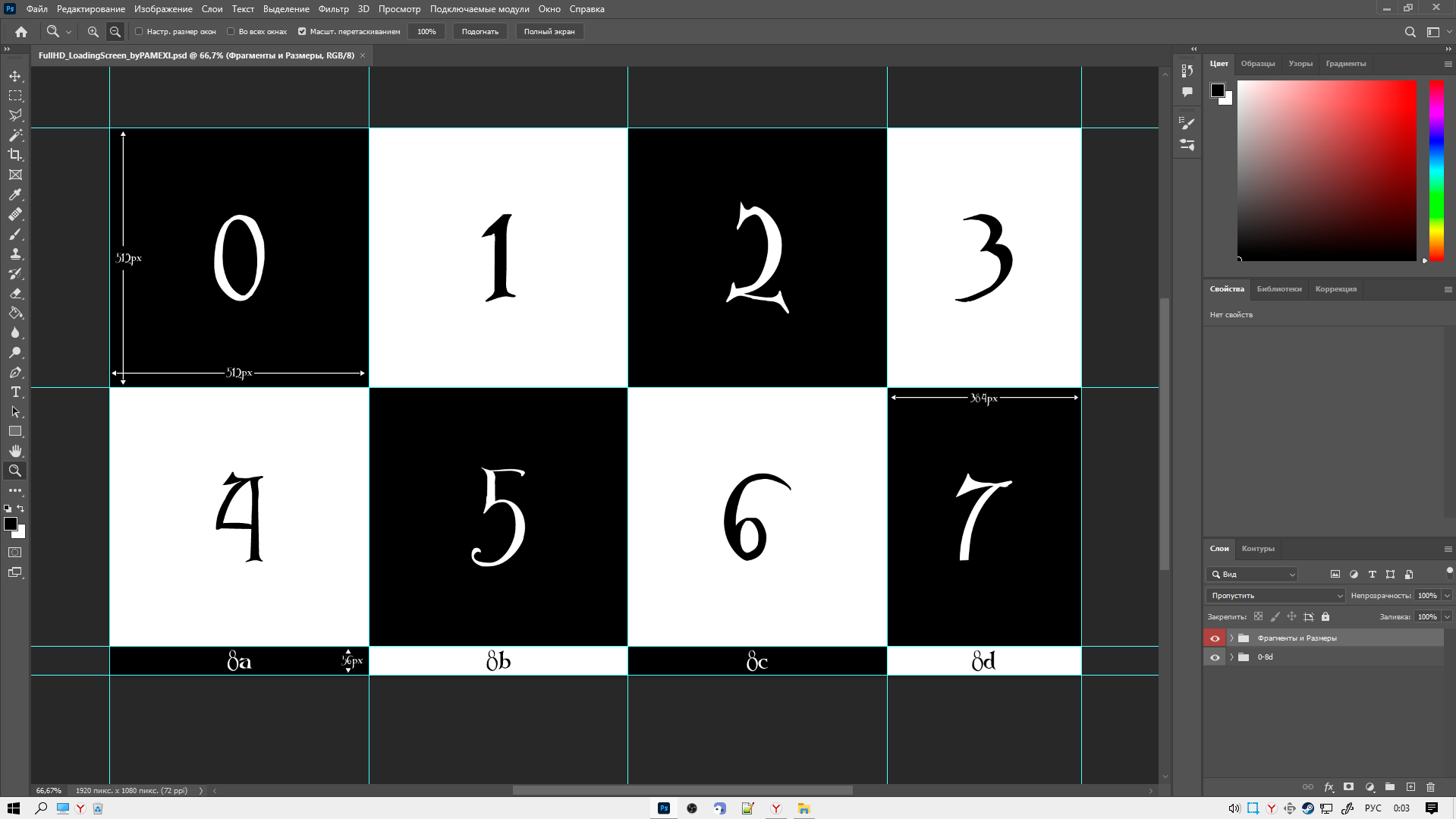Select the Crop tool
1456x819 pixels.
pyautogui.click(x=15, y=155)
